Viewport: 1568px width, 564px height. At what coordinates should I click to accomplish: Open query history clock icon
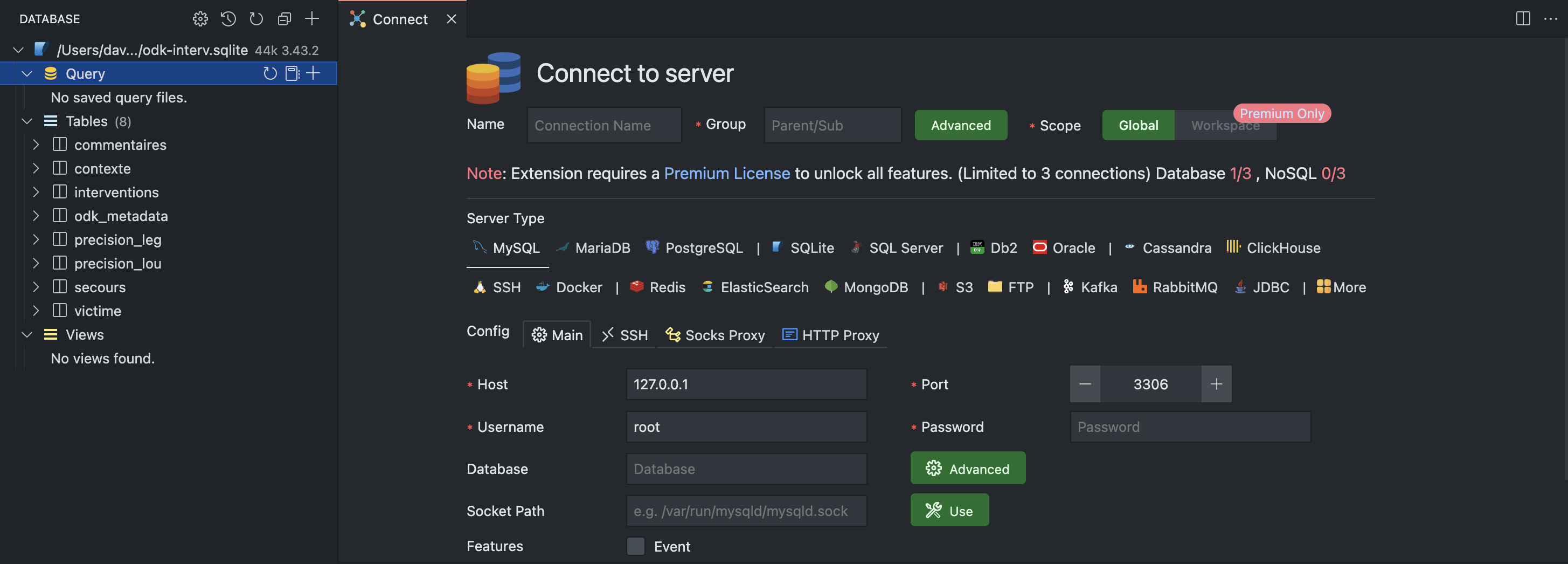[x=228, y=19]
